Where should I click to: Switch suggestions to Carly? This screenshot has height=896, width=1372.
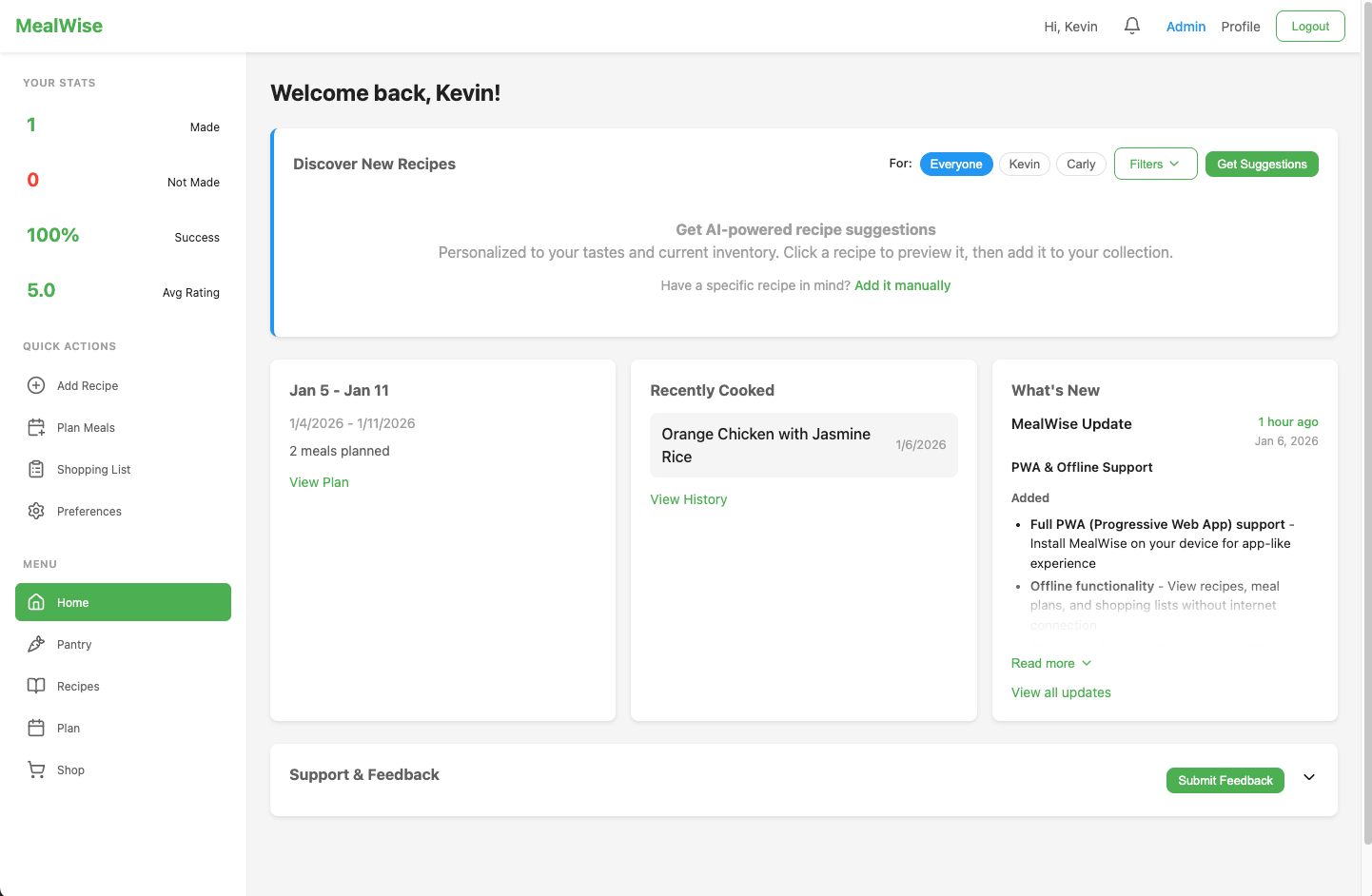(1081, 164)
